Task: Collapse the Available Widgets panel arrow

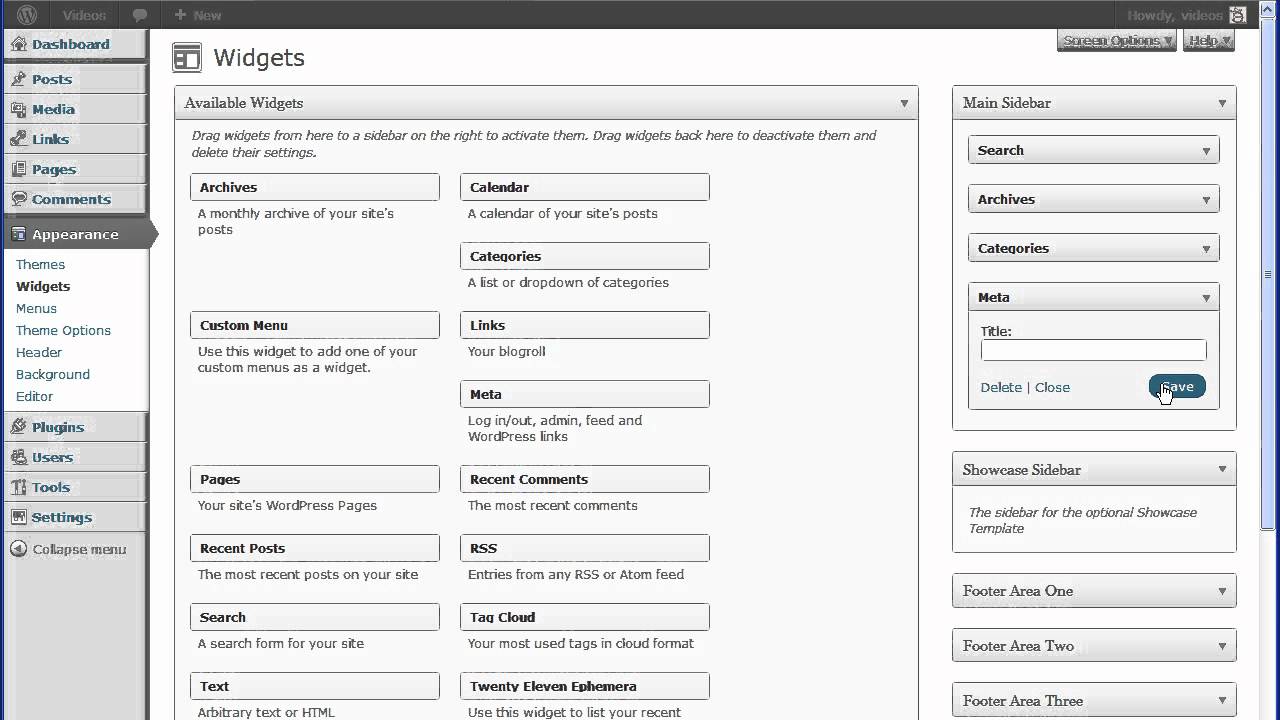Action: [x=904, y=103]
